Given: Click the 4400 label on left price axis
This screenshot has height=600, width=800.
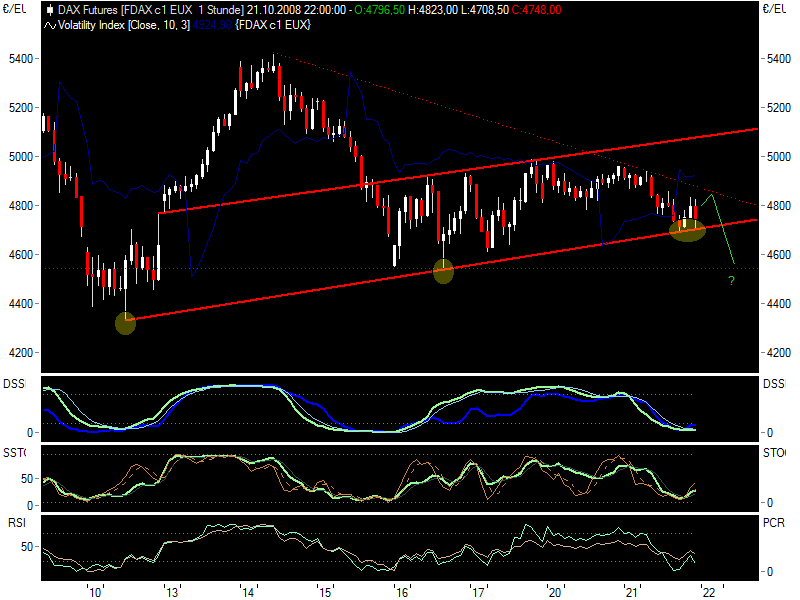Looking at the screenshot, I should click(20, 304).
